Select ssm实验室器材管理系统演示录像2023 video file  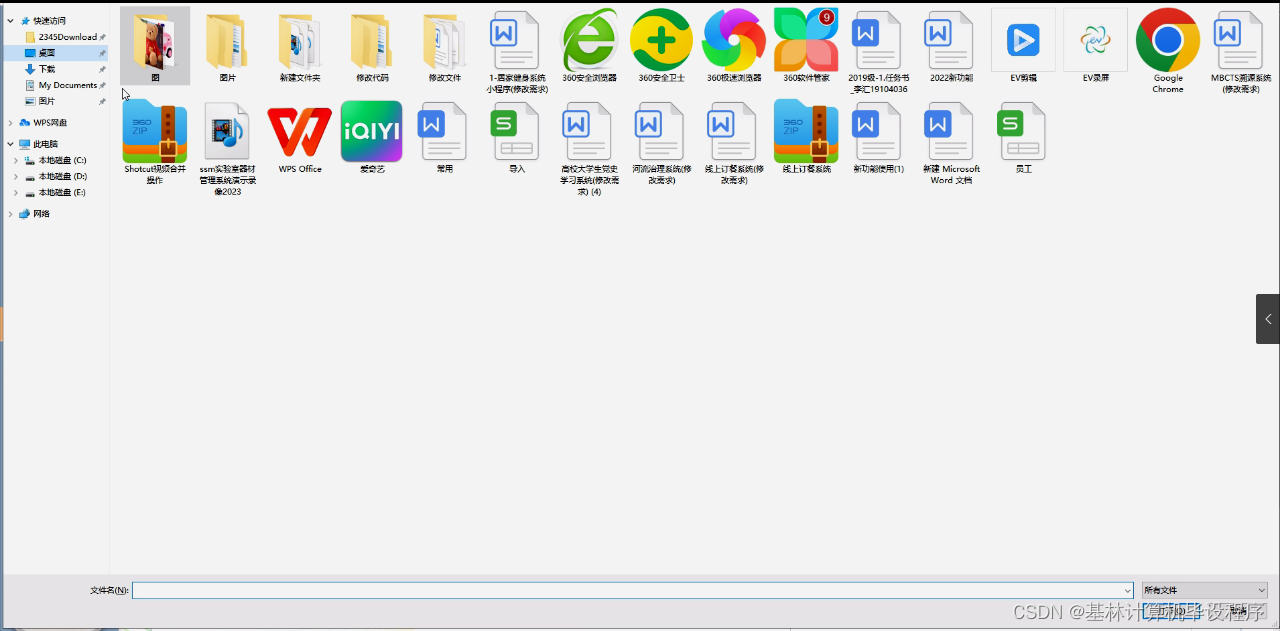[227, 148]
